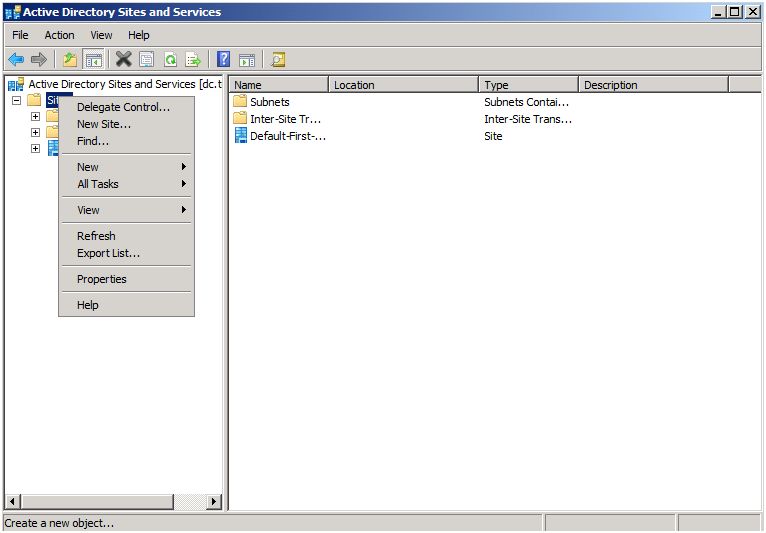Click the blue Help question mark icon
The image size is (766, 533).
pos(223,59)
